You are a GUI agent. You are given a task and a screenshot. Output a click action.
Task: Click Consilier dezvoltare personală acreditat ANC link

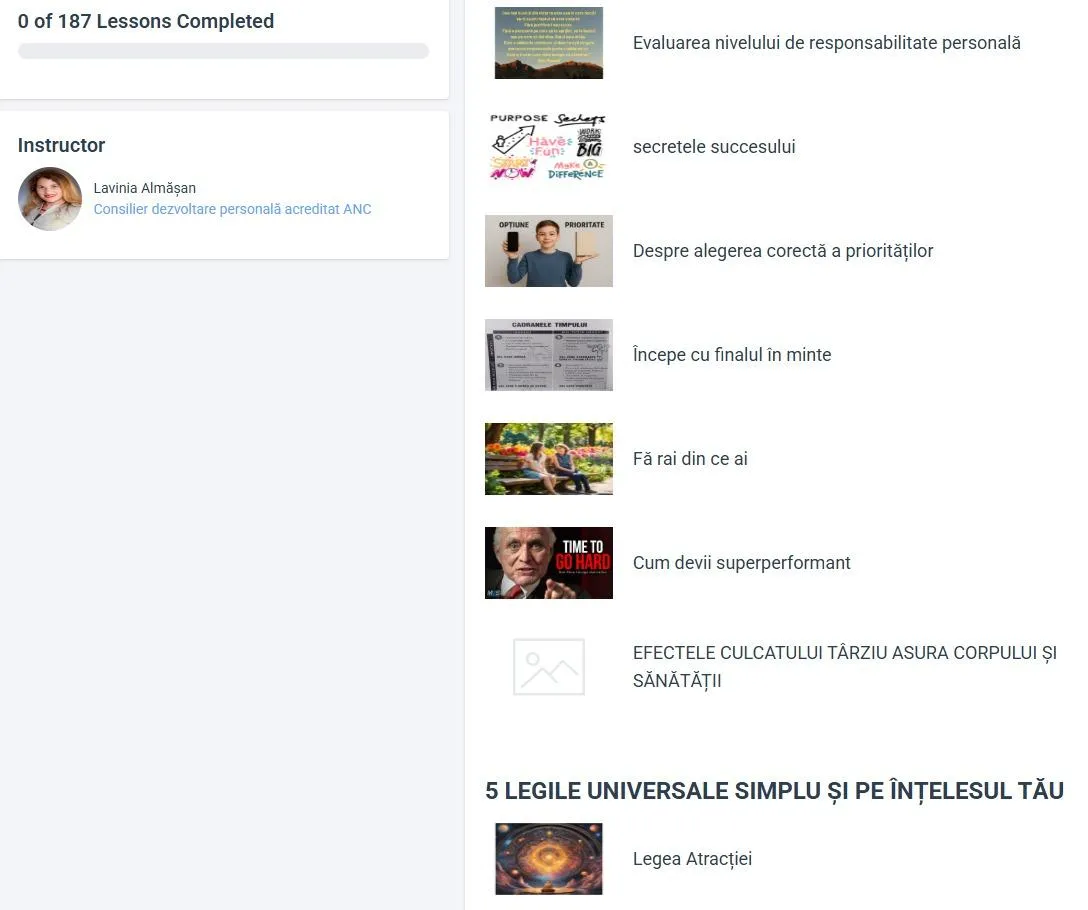232,209
